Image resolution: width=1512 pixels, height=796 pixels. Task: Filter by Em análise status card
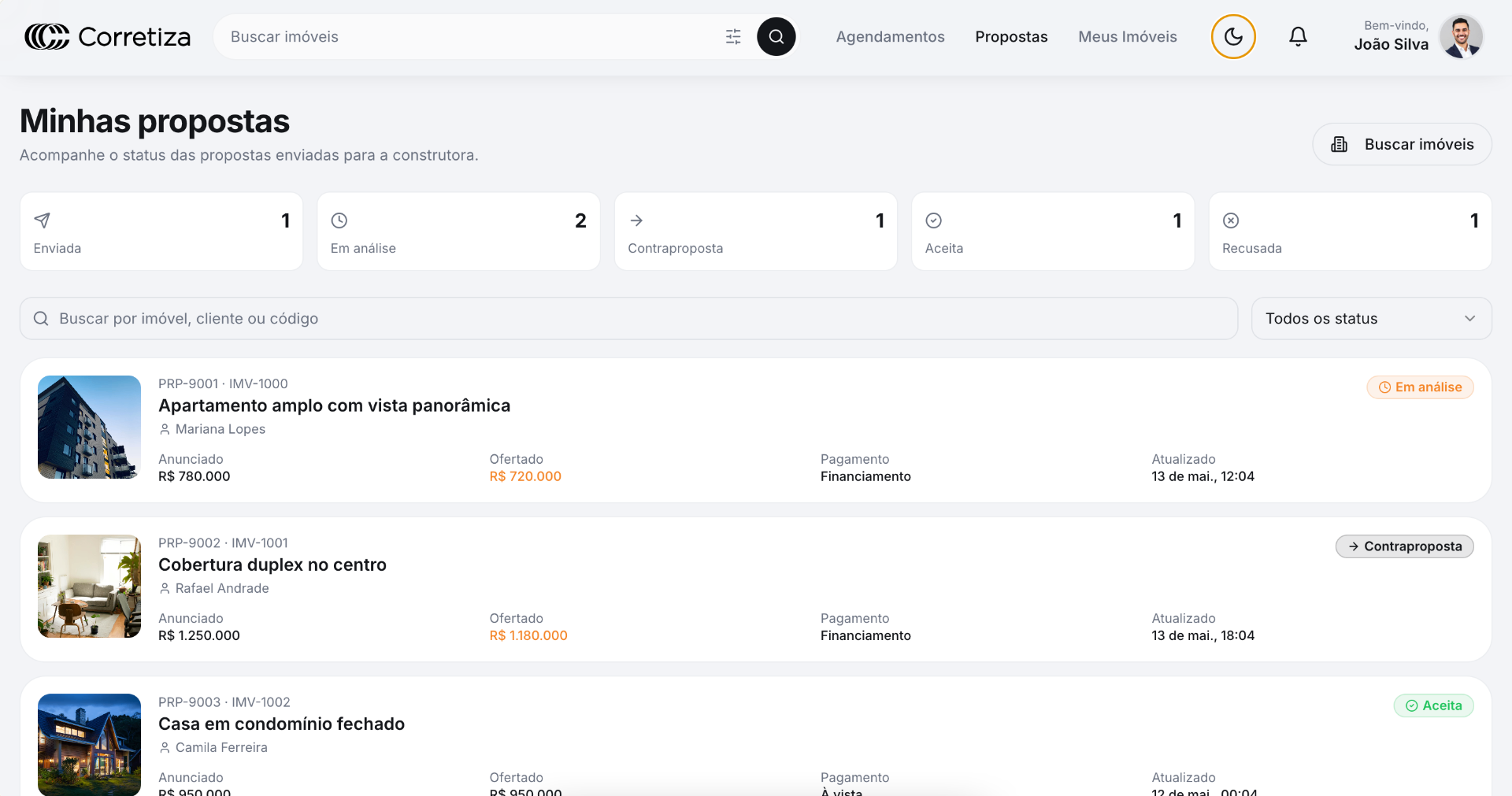pyautogui.click(x=458, y=231)
